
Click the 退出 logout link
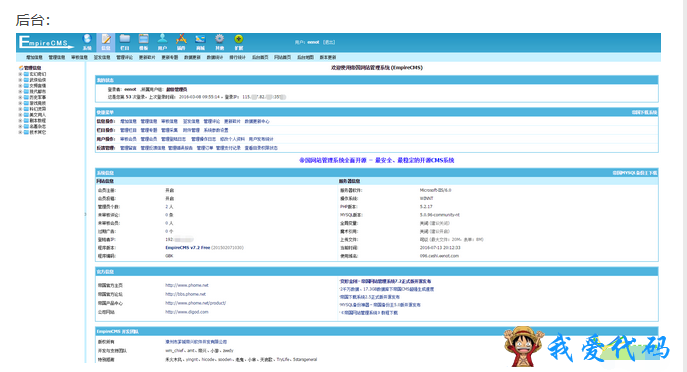(x=329, y=42)
